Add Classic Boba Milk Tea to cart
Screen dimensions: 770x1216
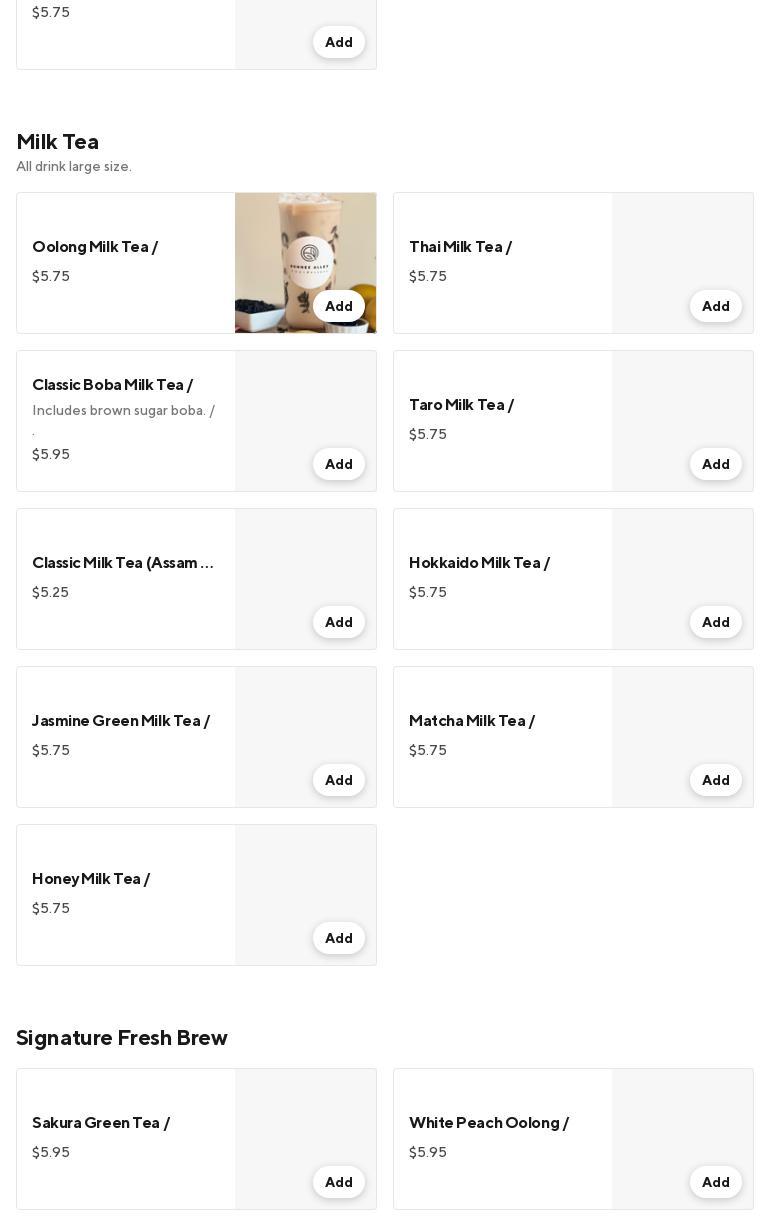pyautogui.click(x=338, y=464)
